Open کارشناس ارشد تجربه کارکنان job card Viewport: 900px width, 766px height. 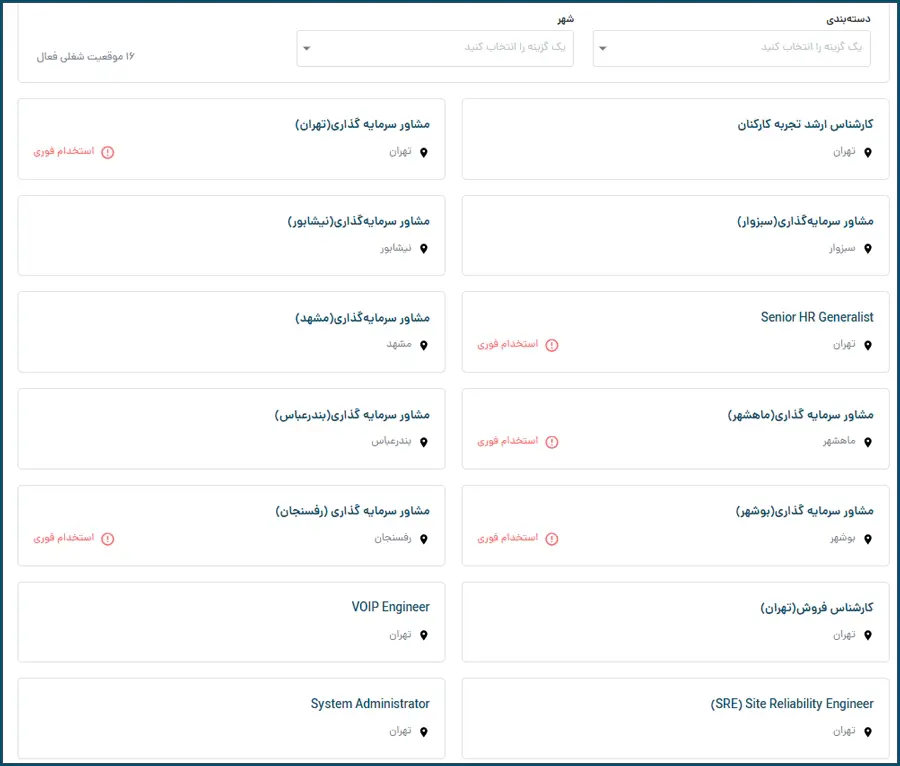coord(805,124)
